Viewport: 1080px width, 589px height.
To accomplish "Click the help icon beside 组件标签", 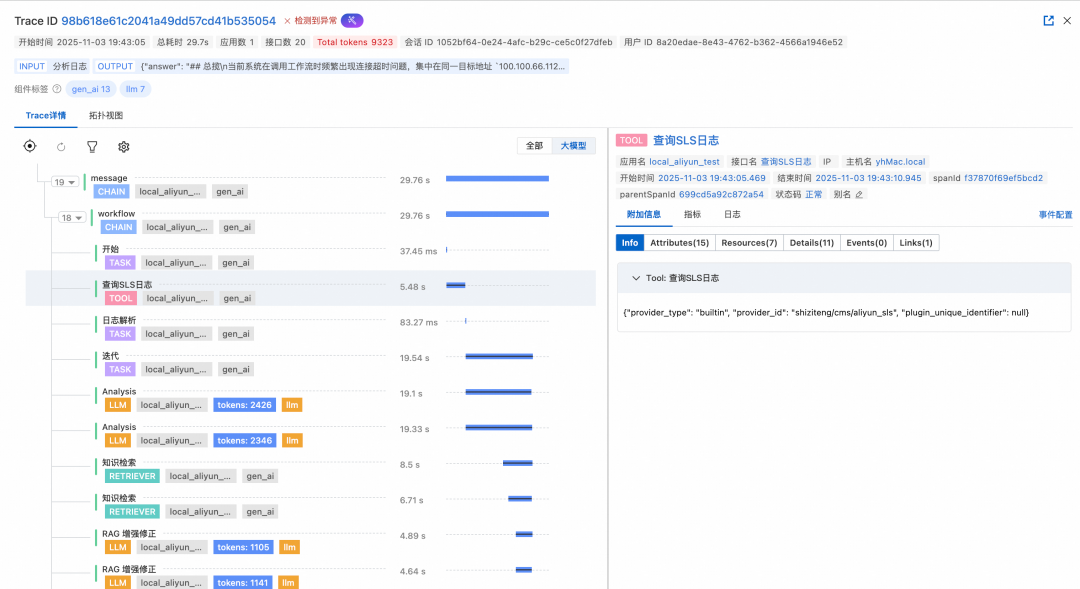I will (57, 89).
